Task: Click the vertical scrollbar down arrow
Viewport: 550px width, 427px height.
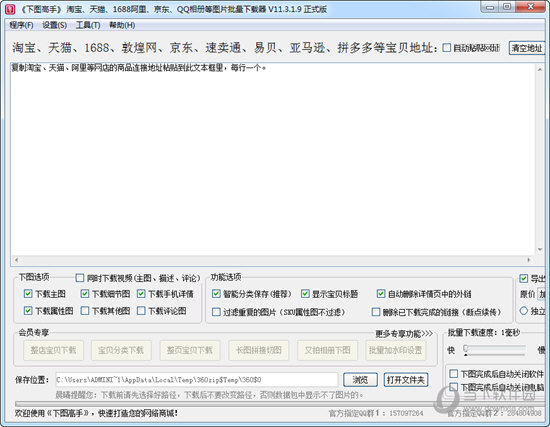Action: point(540,249)
